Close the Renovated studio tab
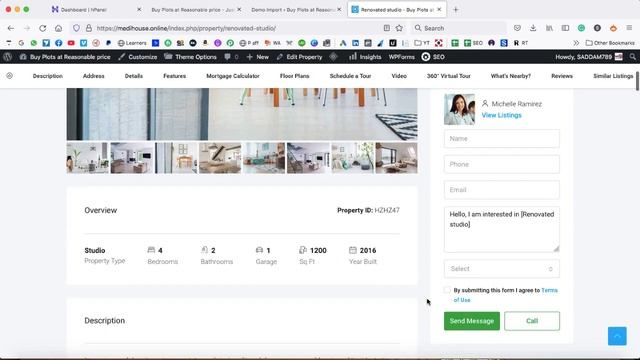Image resolution: width=640 pixels, height=360 pixels. tap(439, 9)
